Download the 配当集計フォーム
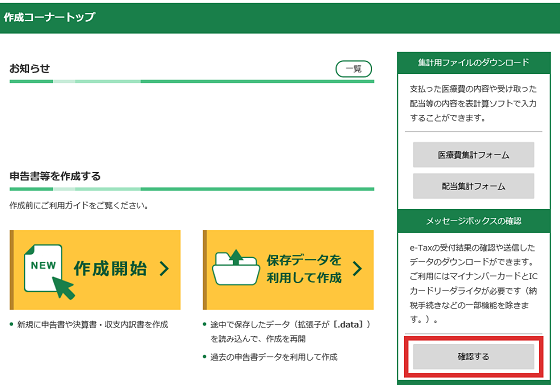 point(474,186)
